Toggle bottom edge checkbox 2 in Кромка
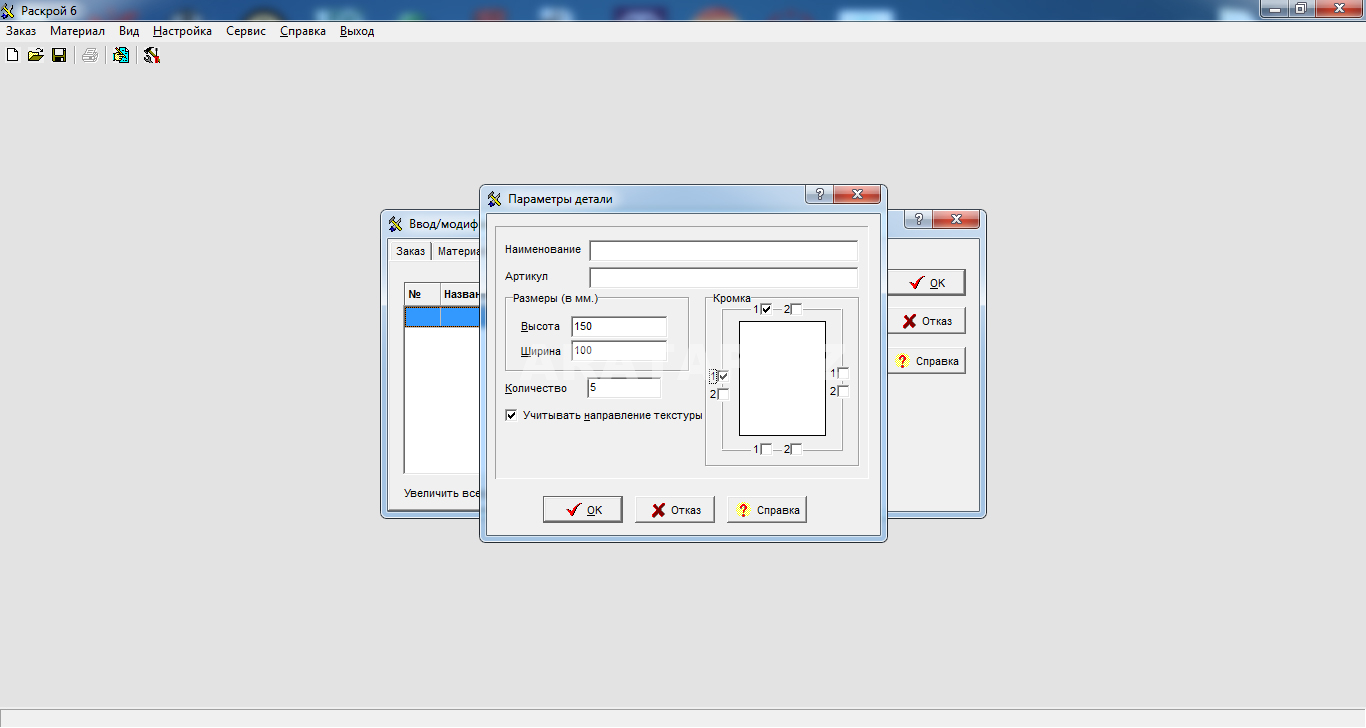Screen dimensions: 1366x728 tap(796, 449)
